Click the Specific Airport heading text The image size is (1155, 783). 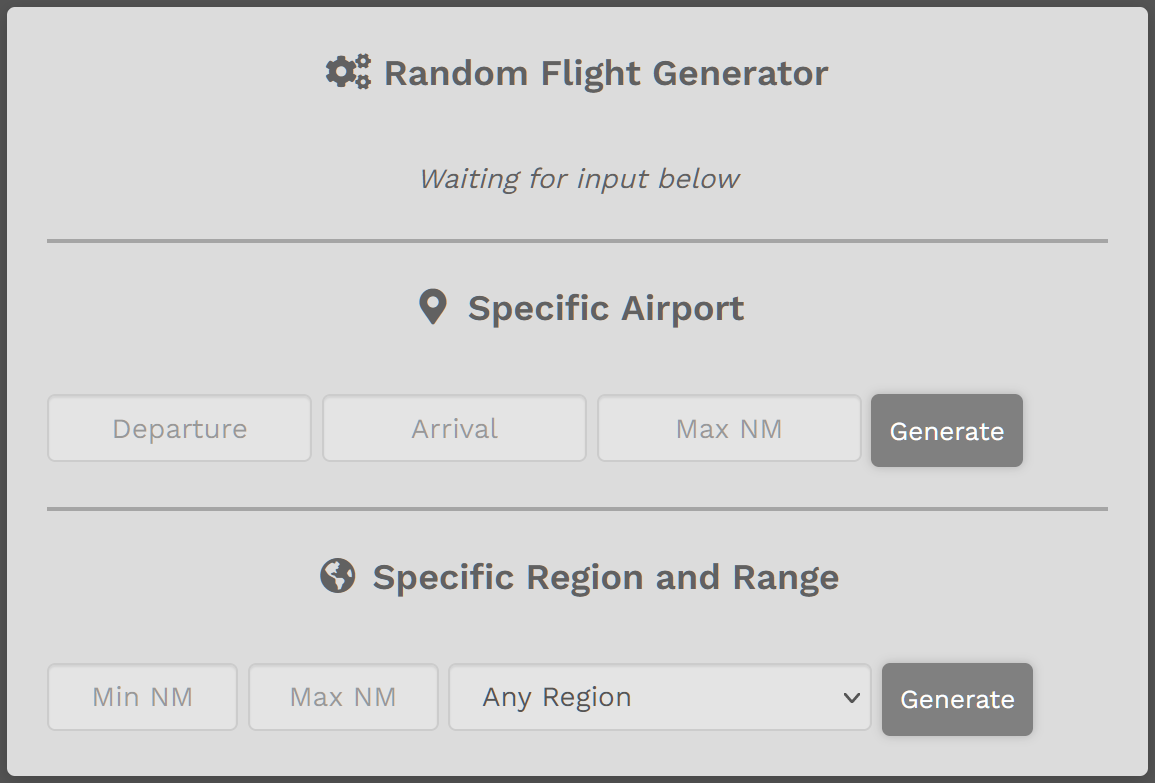[606, 308]
